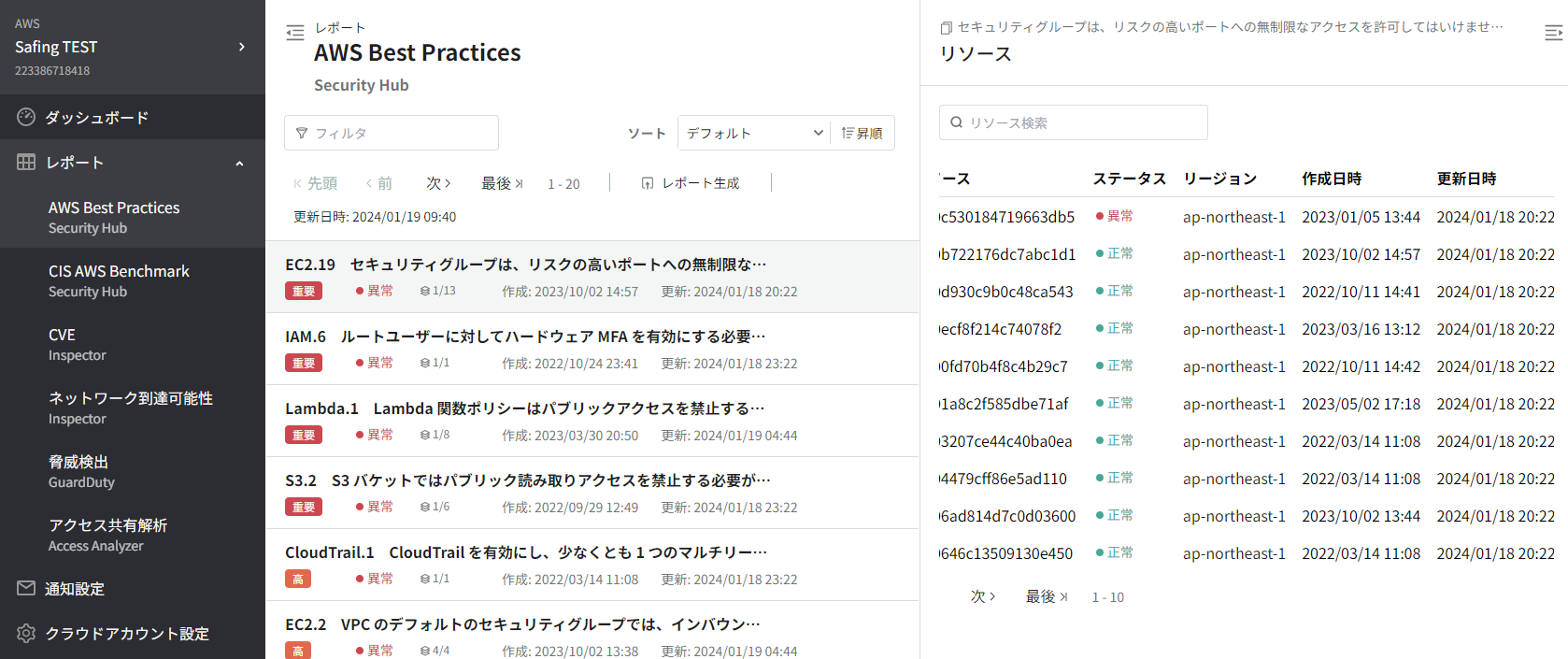Click 次 next page in resource list
The width and height of the screenshot is (1568, 659).
pyautogui.click(x=983, y=596)
